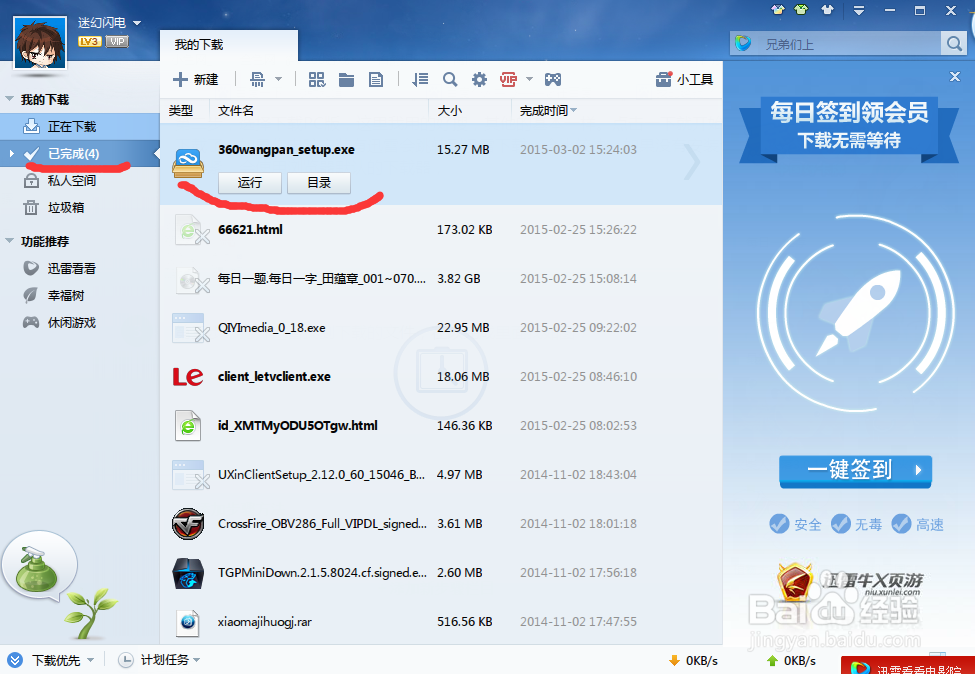Click the spray bottle bubble icon

point(40,567)
